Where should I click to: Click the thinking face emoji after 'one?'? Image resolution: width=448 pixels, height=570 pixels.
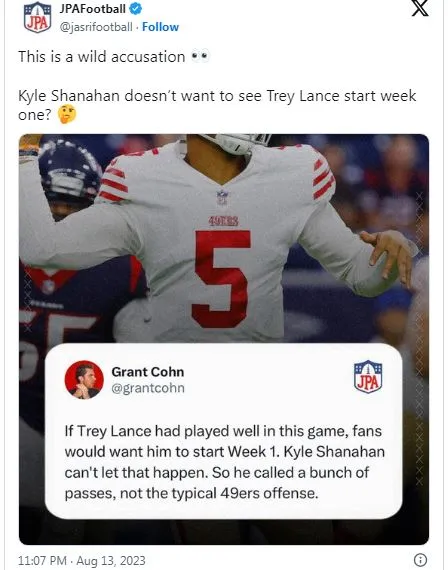tap(67, 115)
